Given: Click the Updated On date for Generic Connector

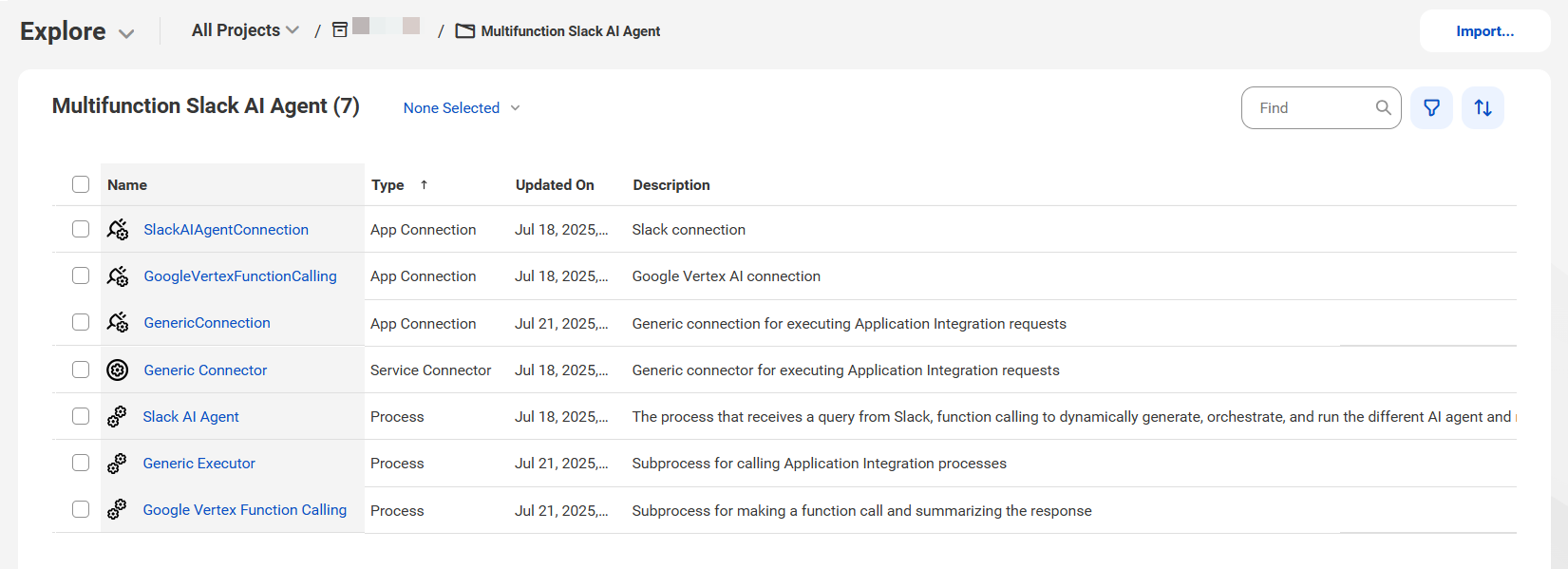Looking at the screenshot, I should pyautogui.click(x=561, y=370).
